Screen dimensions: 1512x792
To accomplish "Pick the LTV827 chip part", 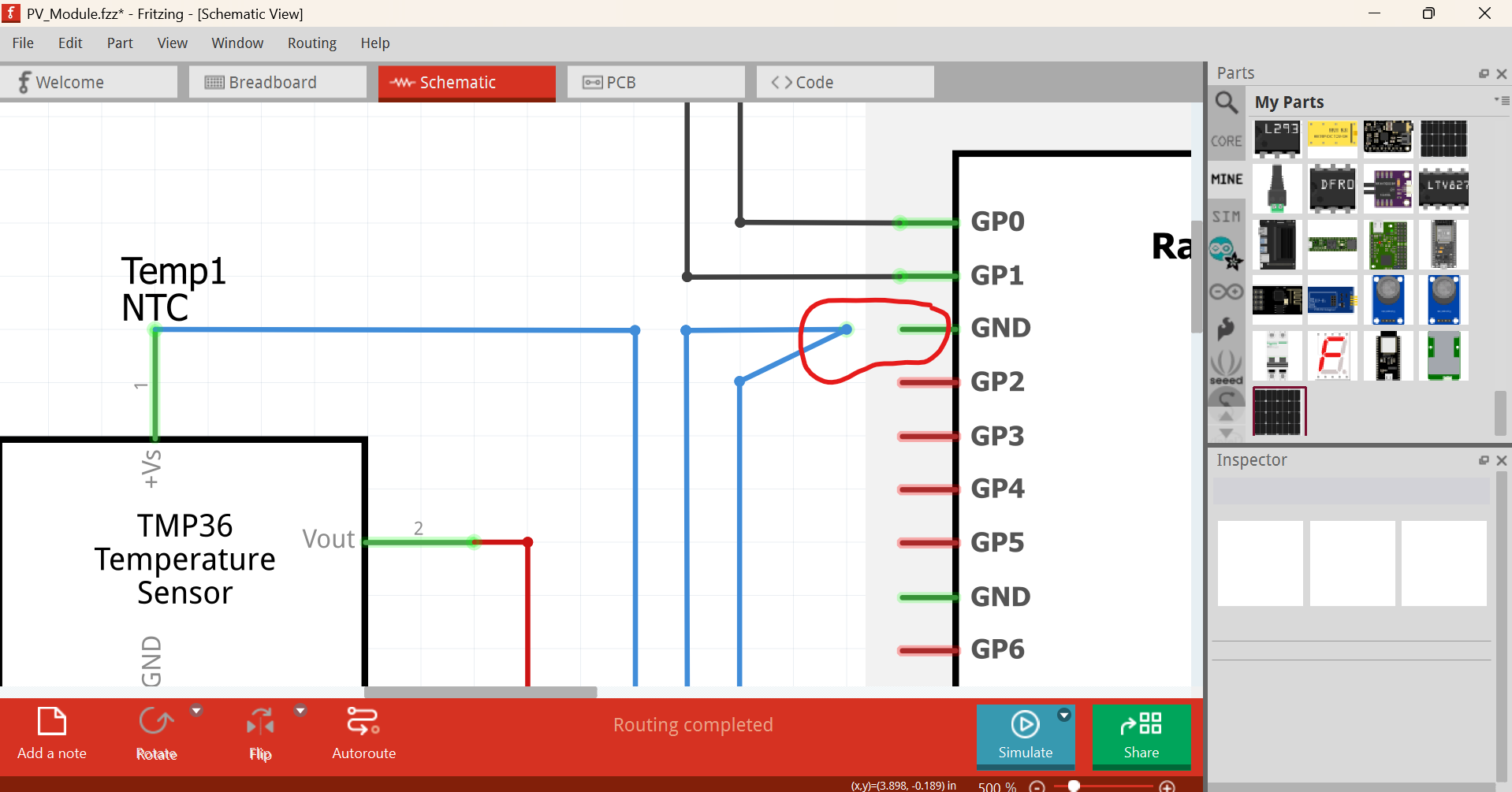I will pos(1443,188).
